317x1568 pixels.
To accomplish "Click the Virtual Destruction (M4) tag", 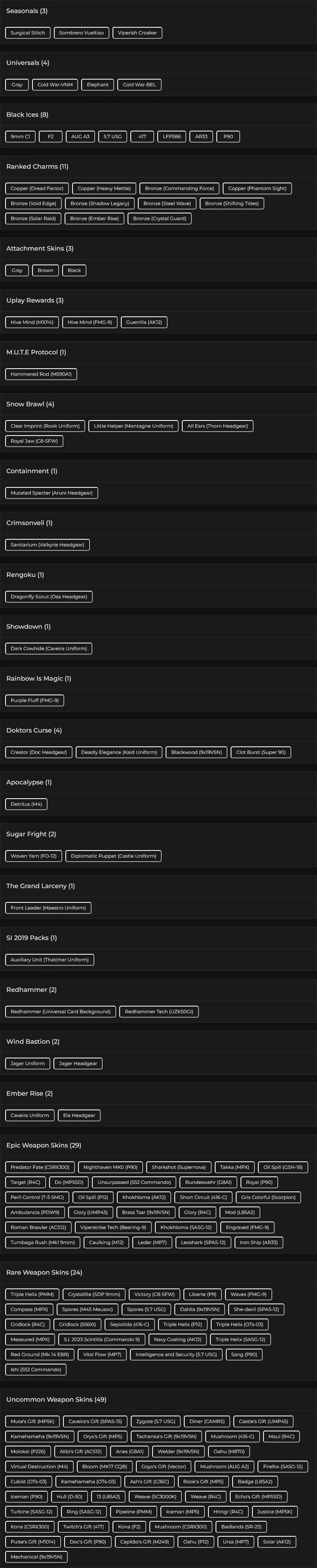I will pos(39,1466).
